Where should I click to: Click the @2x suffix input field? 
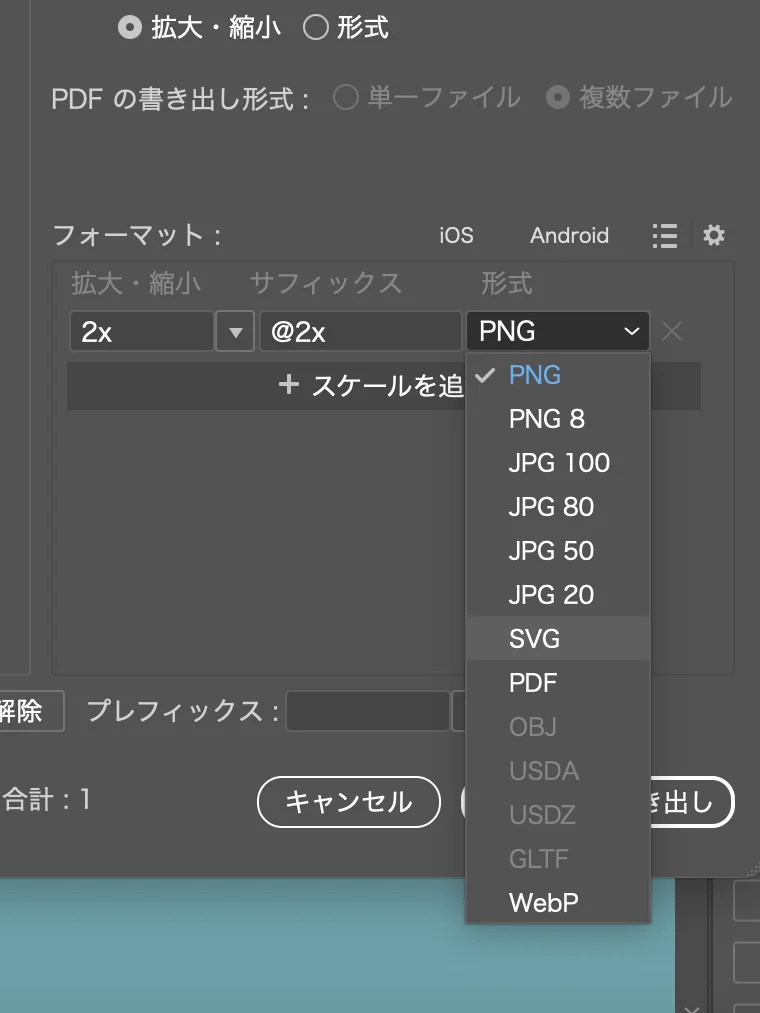coord(360,332)
